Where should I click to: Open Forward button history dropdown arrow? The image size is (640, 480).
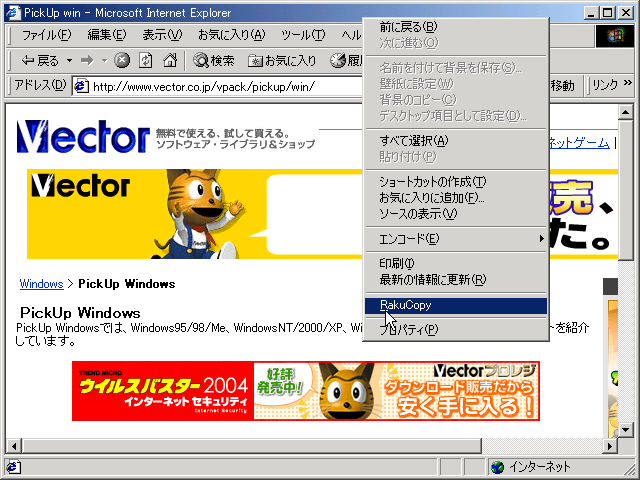click(104, 61)
